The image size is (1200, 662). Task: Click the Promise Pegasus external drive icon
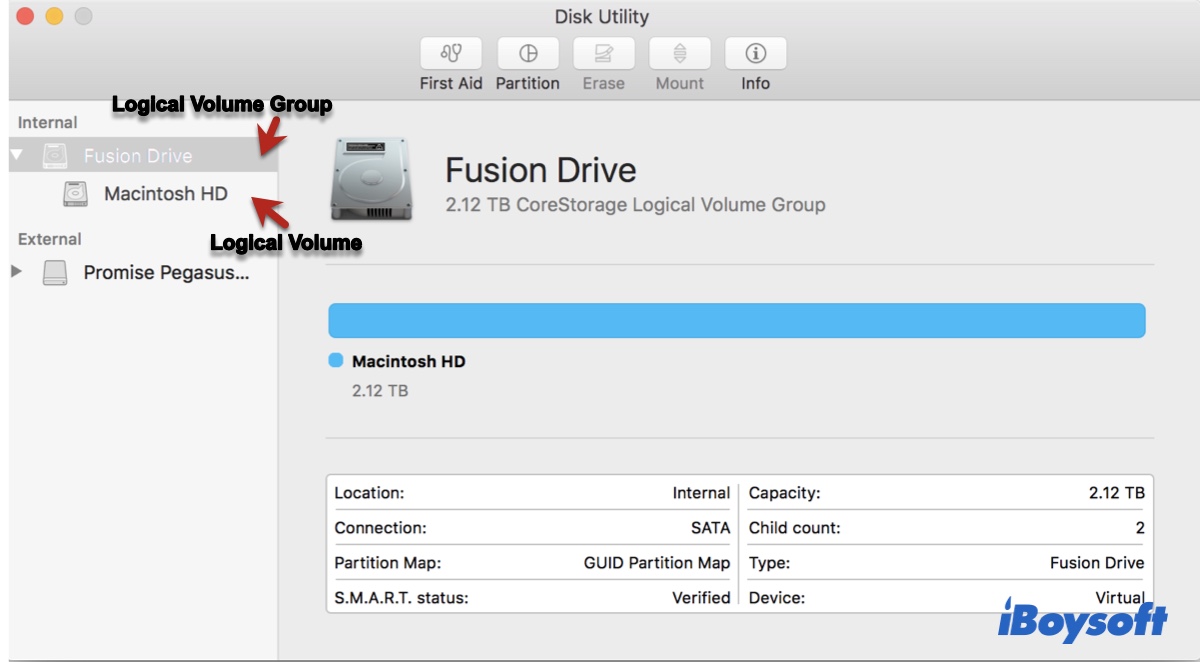[56, 272]
